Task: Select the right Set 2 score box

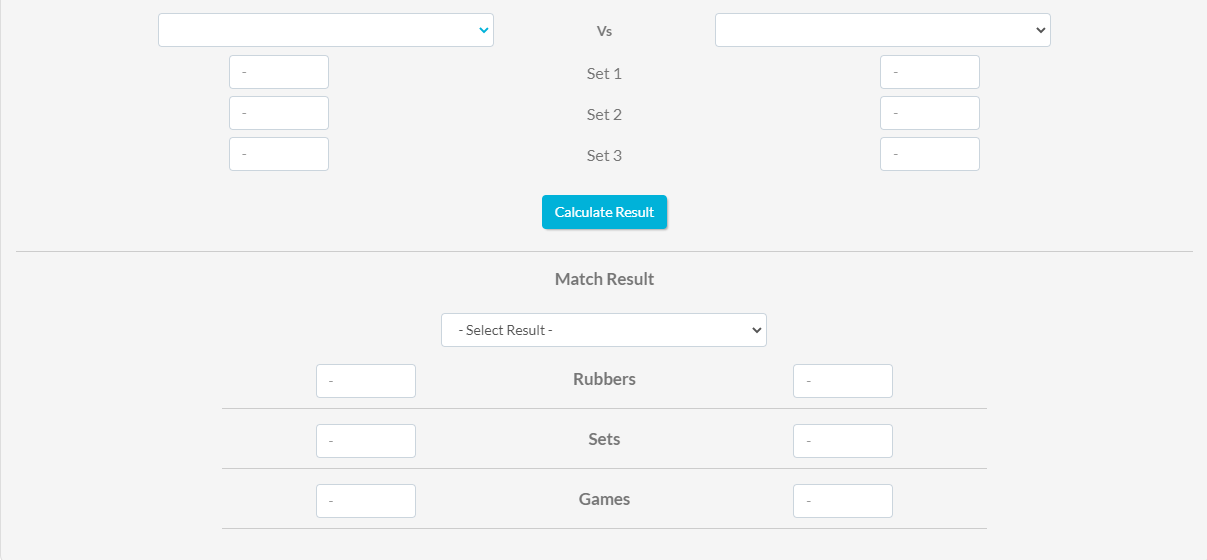Action: tap(930, 113)
